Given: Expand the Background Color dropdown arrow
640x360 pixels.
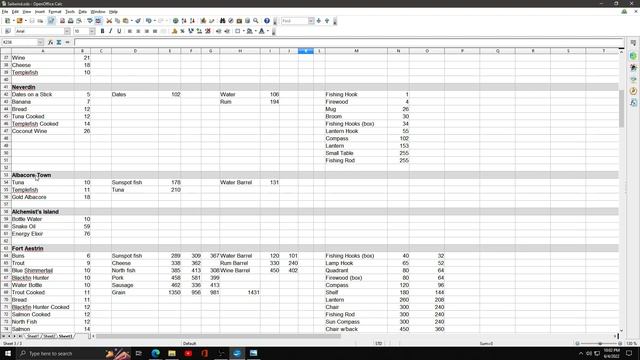Looking at the screenshot, I should (x=256, y=31).
